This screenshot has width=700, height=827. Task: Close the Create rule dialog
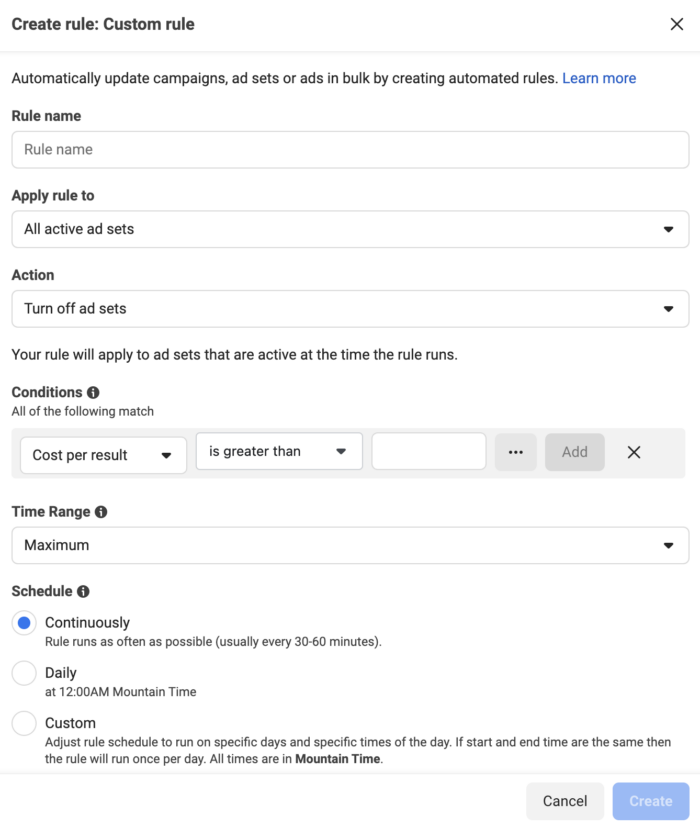677,24
